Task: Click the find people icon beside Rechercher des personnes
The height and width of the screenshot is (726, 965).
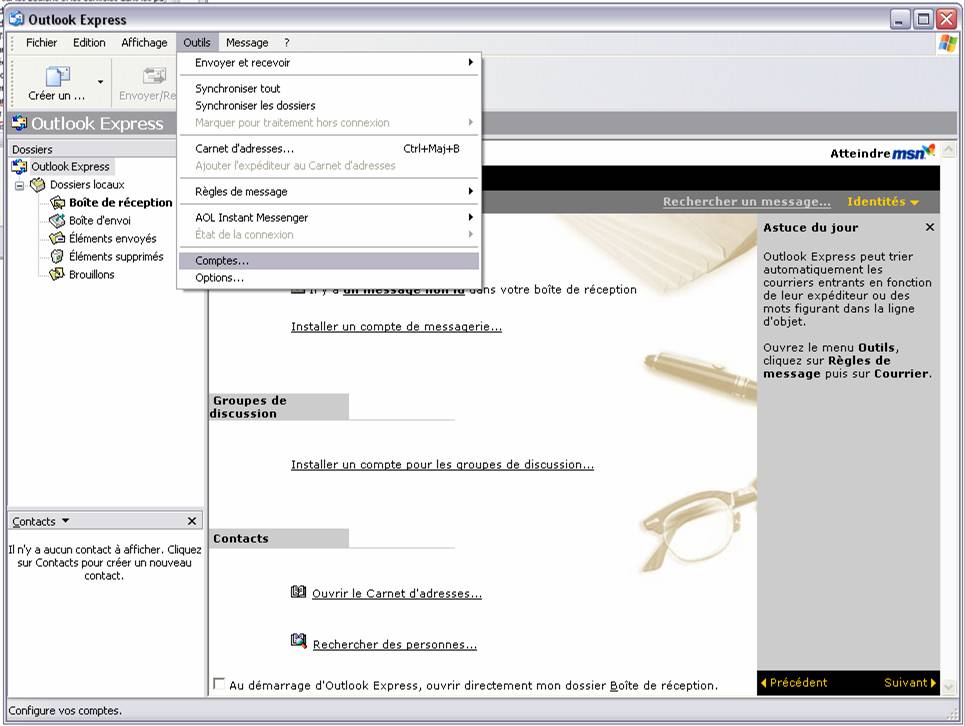Action: pyautogui.click(x=298, y=641)
